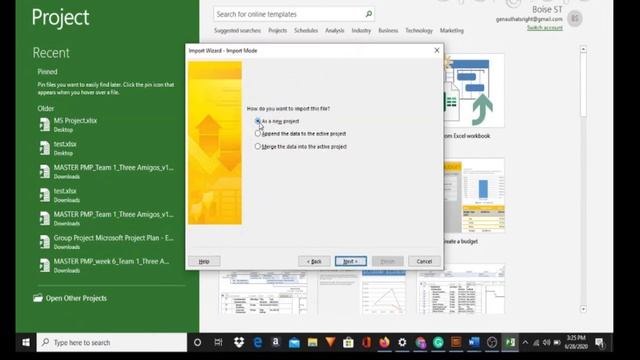The height and width of the screenshot is (360, 640).
Task: Open Help in the Import Wizard
Action: click(204, 261)
